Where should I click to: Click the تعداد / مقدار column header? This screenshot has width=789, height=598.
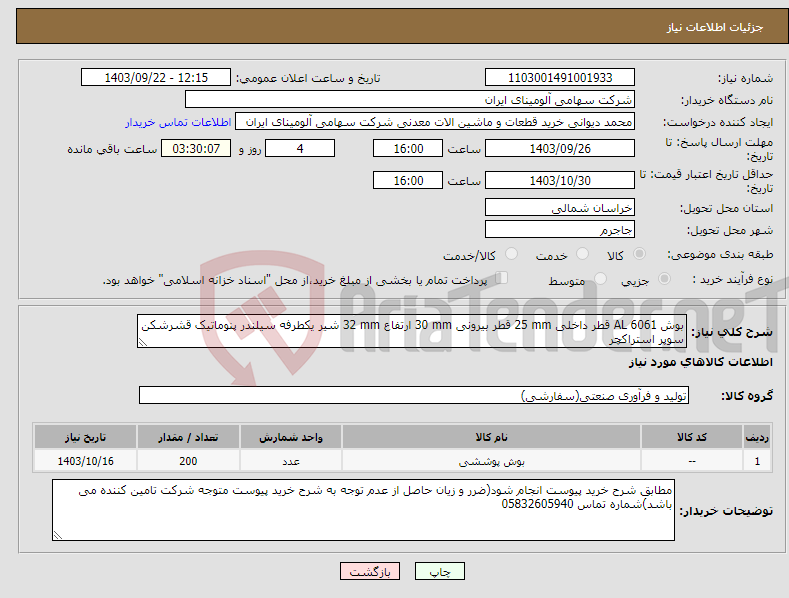pos(188,437)
